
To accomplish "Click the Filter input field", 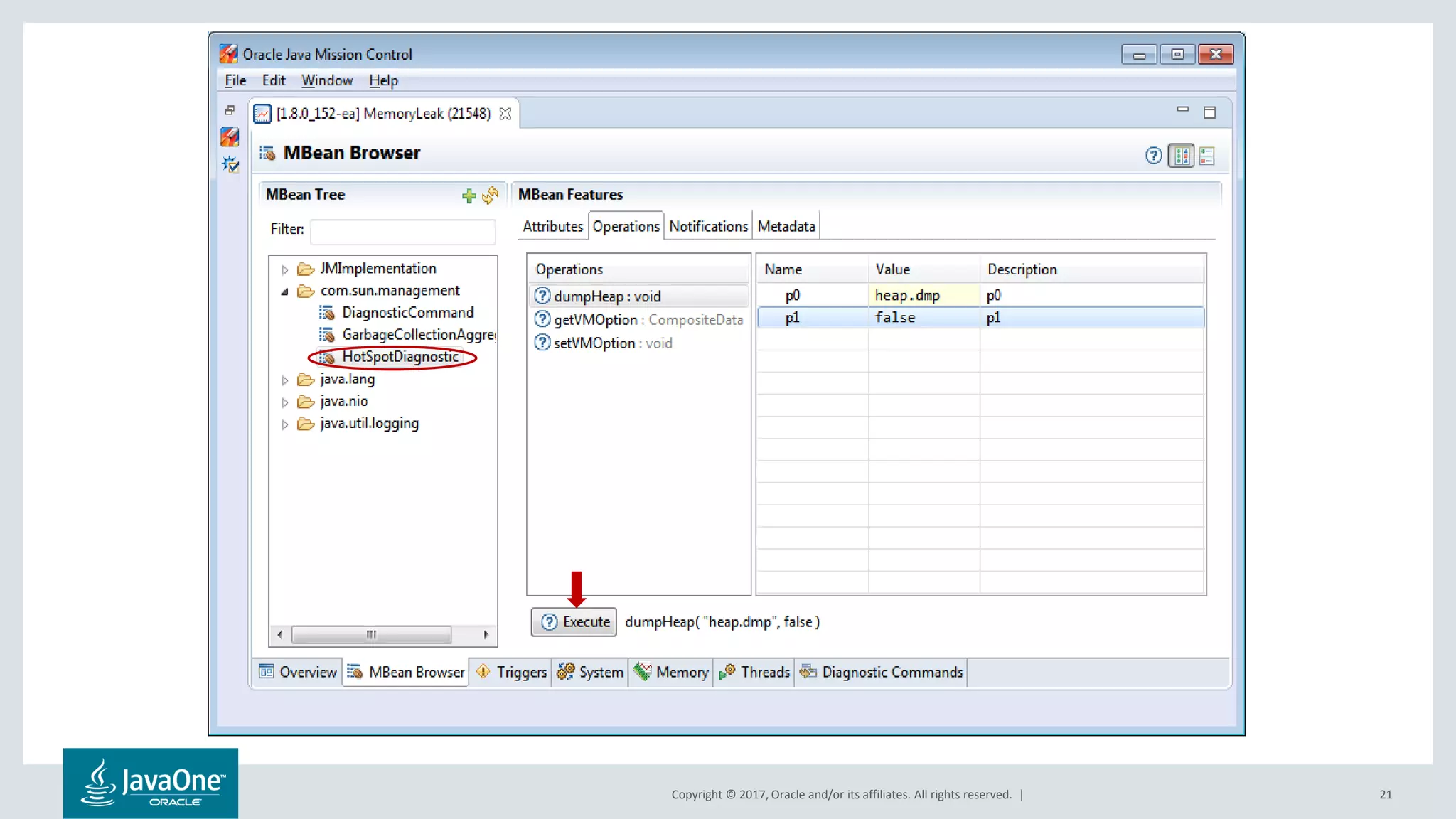I will coord(402,230).
